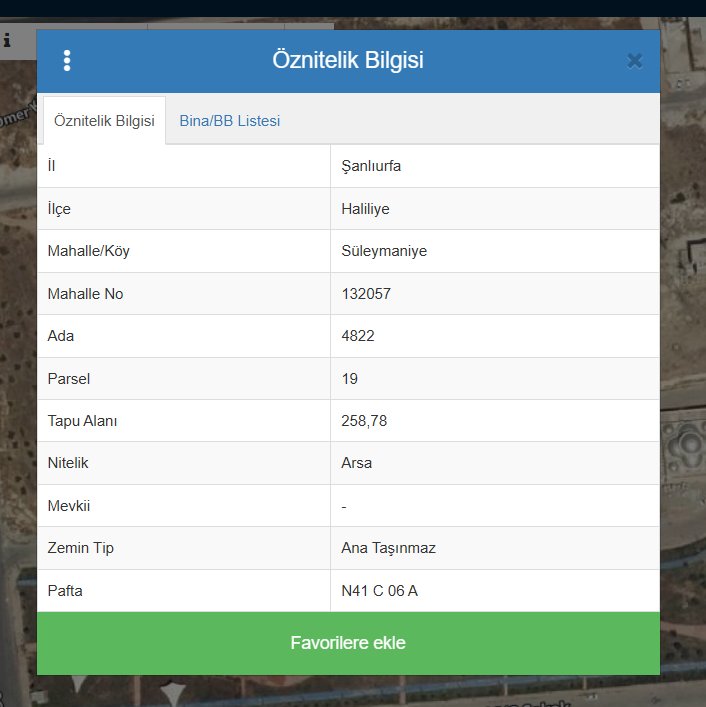Select the Nitelik value Arsa
This screenshot has width=706, height=707.
coord(357,464)
